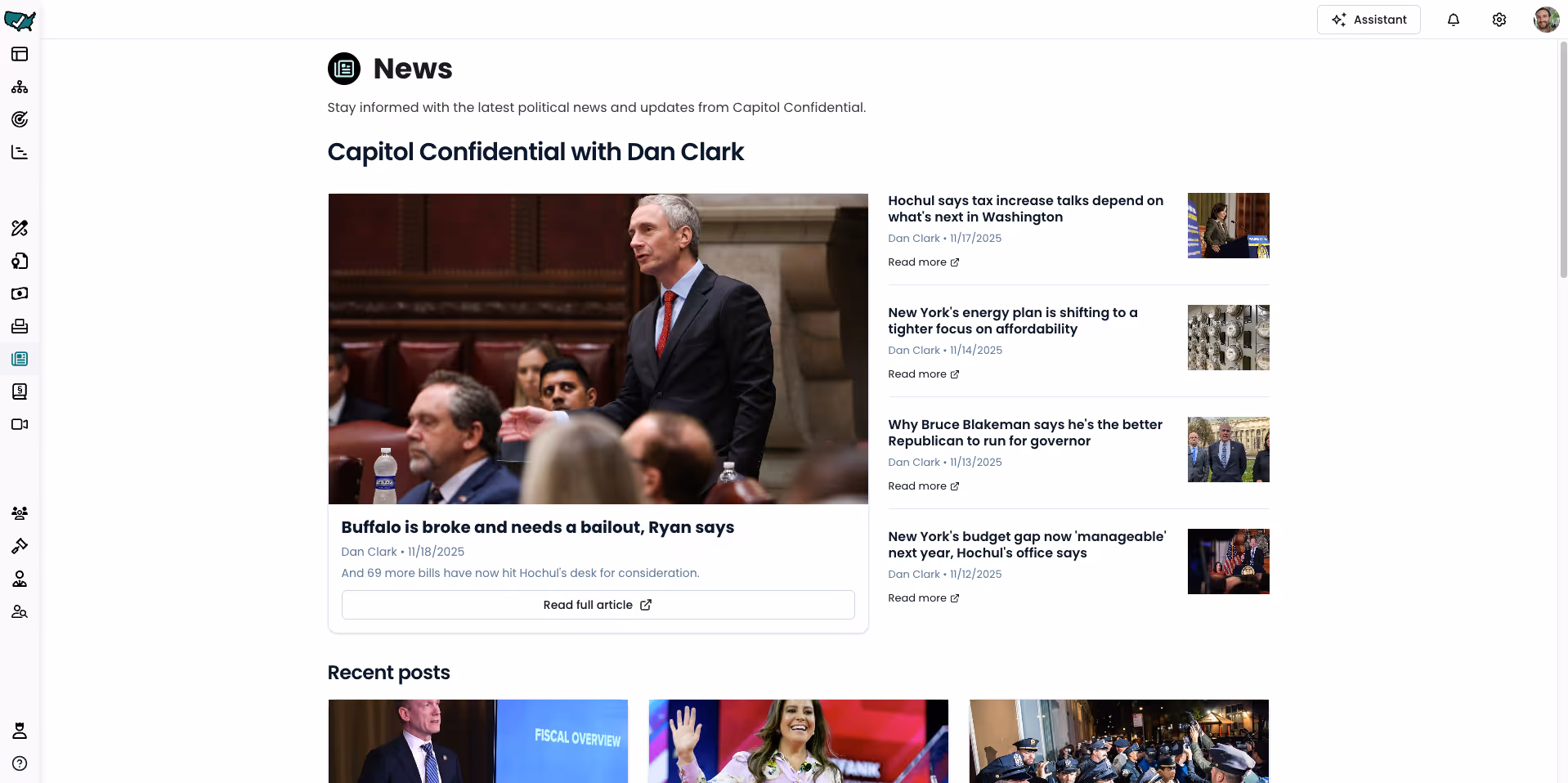Click the Fiscal Overview recent post image
This screenshot has width=1568, height=783.
478,740
